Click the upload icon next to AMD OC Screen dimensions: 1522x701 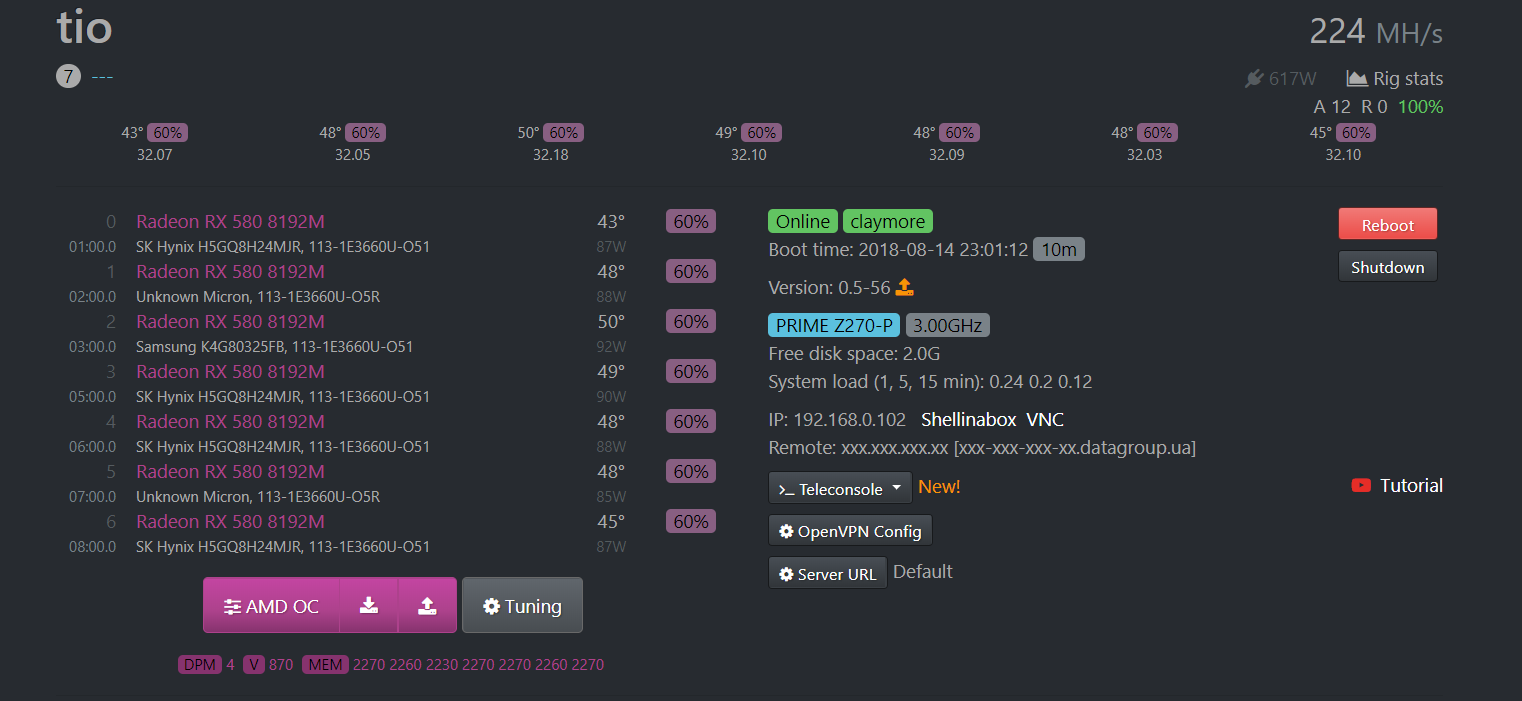point(427,605)
